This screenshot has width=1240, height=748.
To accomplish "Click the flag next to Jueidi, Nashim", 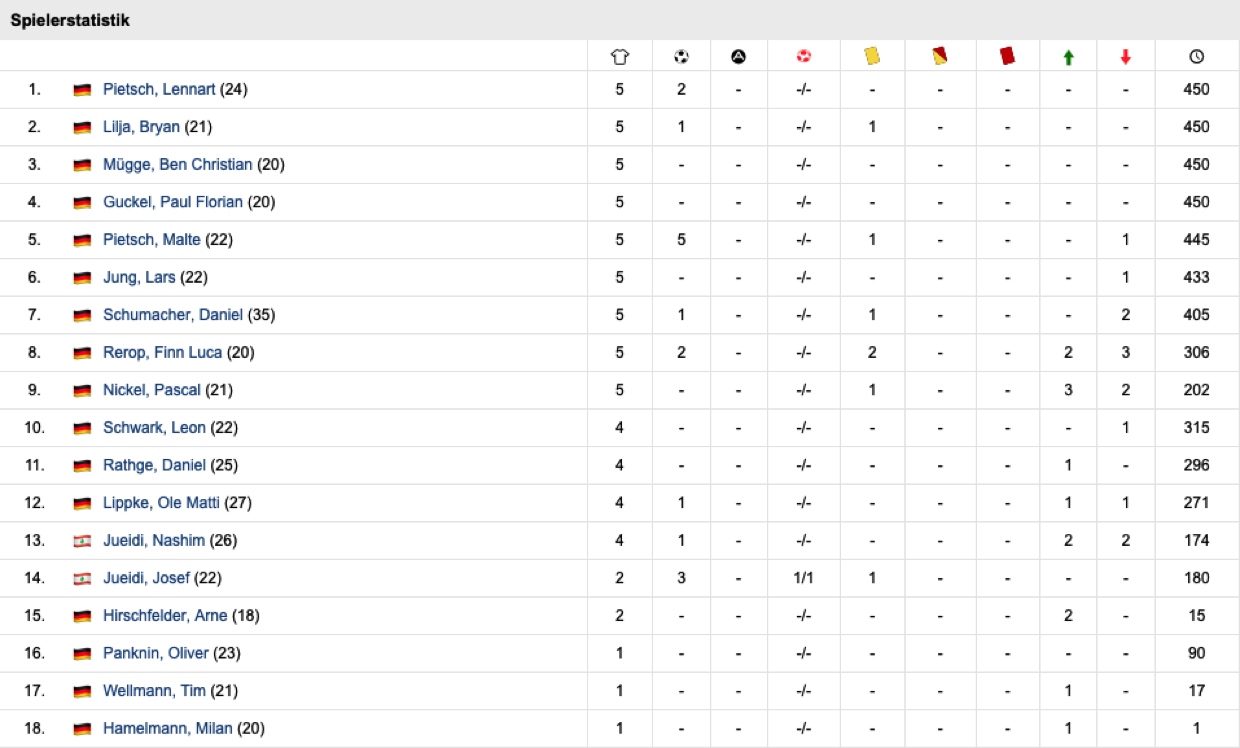I will [x=82, y=541].
